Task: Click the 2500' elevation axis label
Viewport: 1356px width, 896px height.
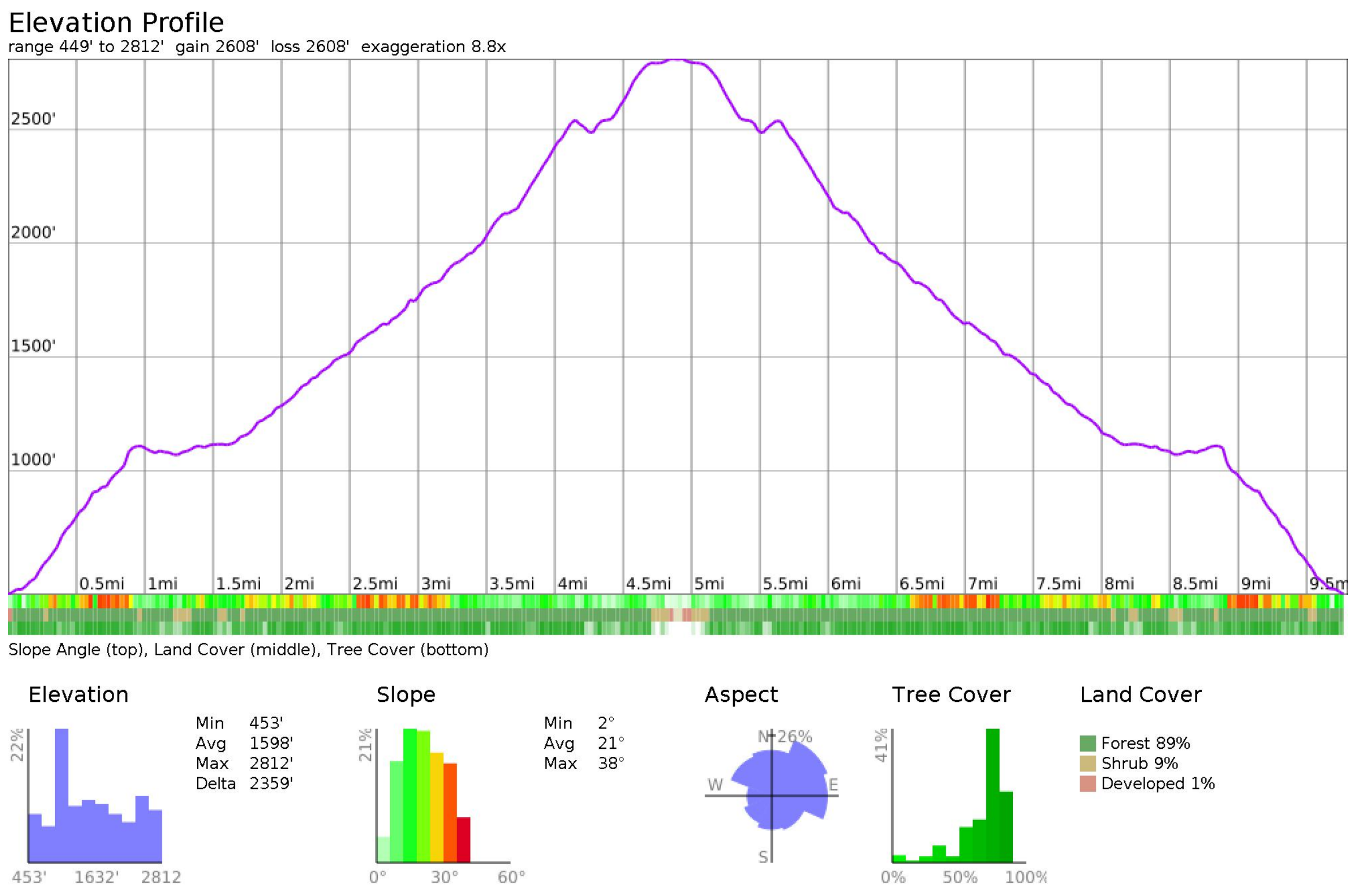Action: [33, 119]
